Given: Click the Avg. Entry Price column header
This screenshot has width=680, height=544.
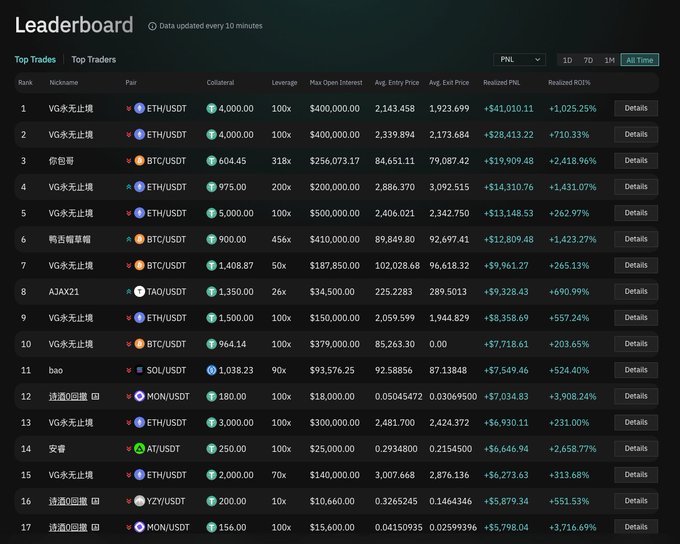Looking at the screenshot, I should point(397,82).
